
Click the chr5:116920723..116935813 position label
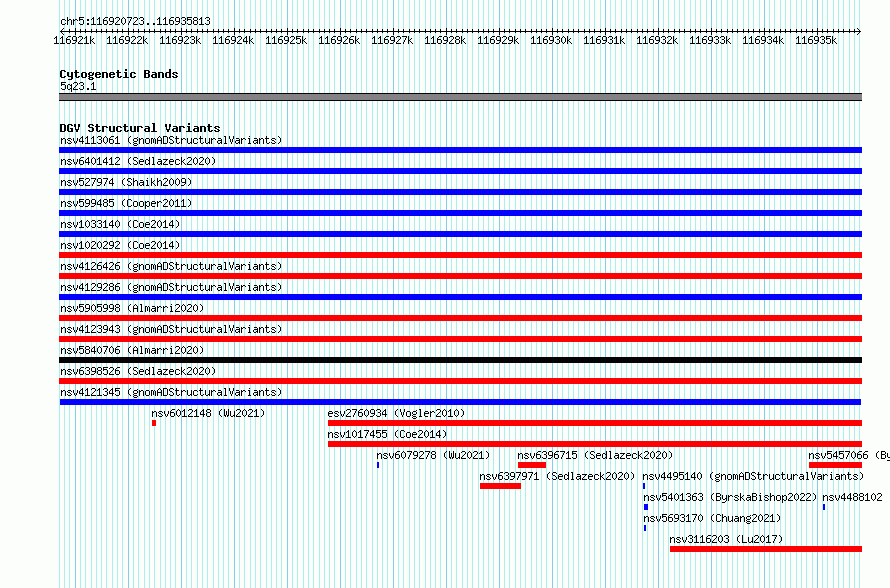pyautogui.click(x=135, y=21)
